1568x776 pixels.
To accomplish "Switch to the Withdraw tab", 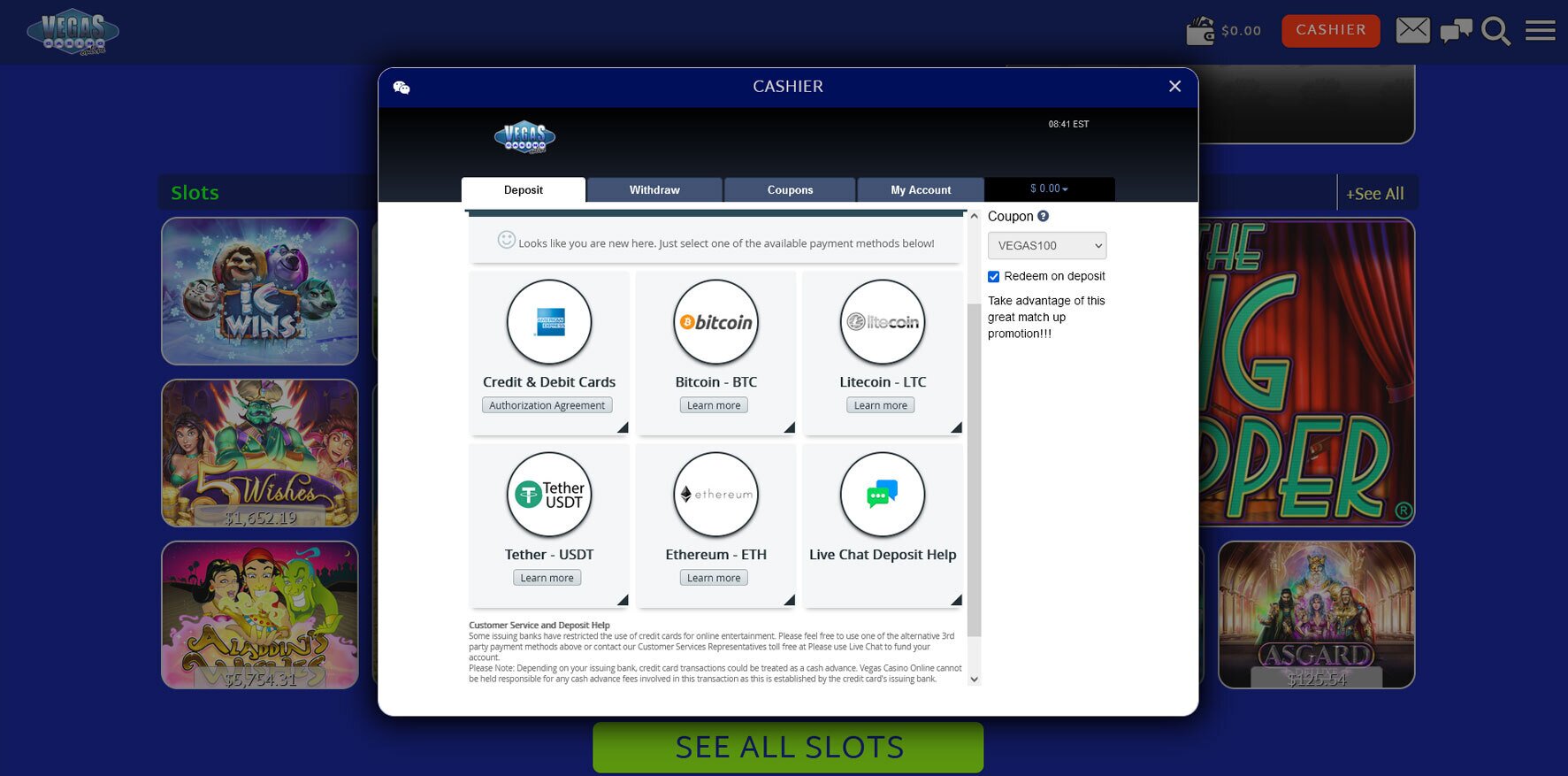I will tap(654, 189).
